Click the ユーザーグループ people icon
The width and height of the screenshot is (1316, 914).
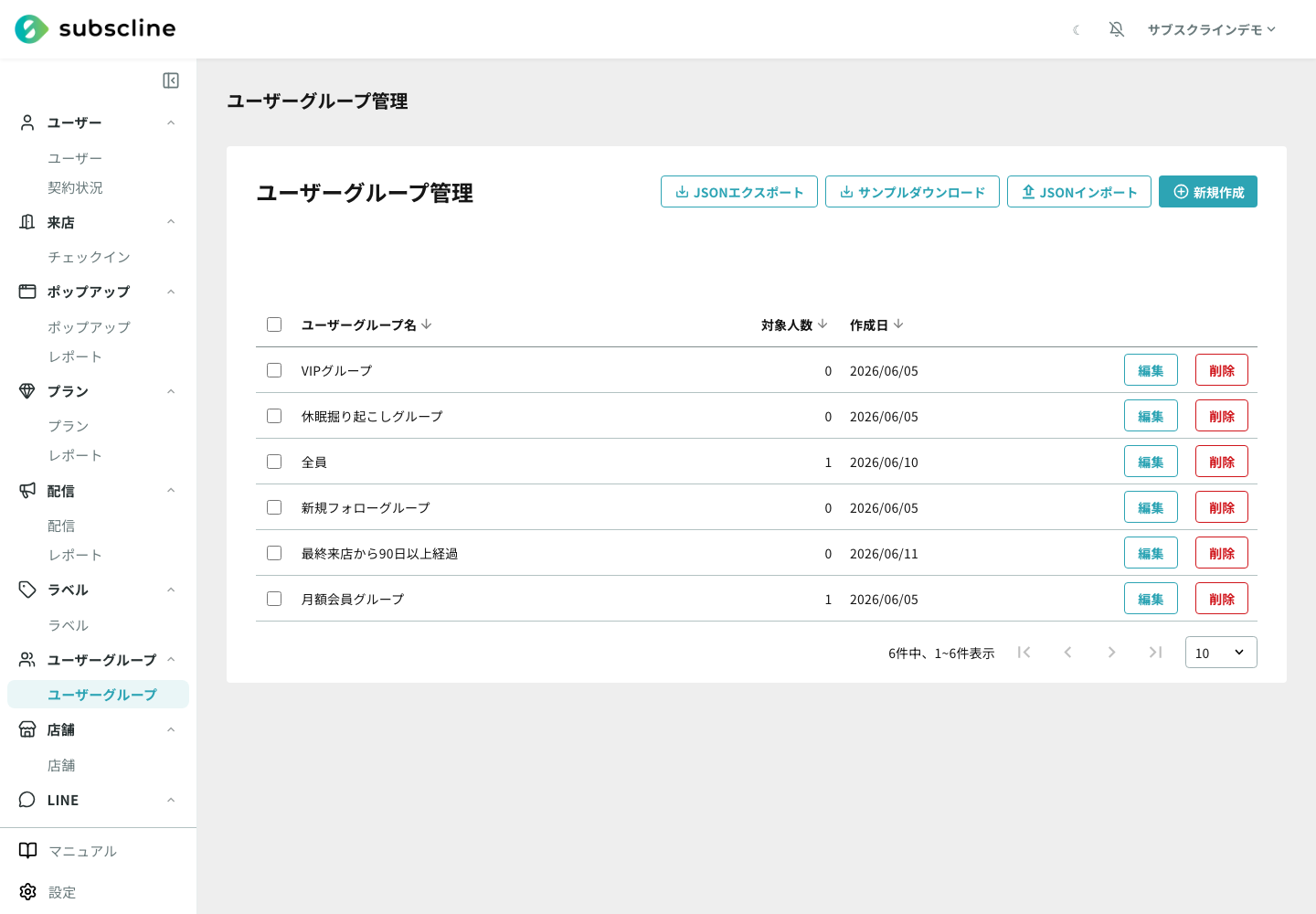click(x=27, y=660)
